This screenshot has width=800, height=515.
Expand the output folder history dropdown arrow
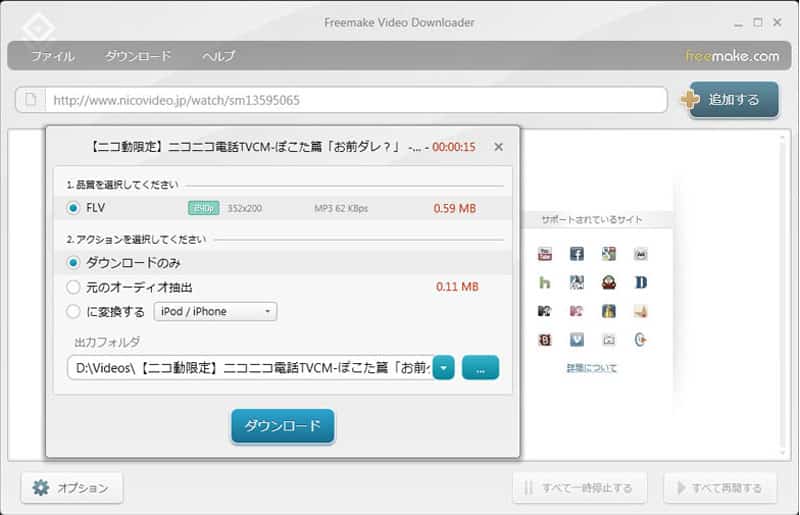pos(443,367)
